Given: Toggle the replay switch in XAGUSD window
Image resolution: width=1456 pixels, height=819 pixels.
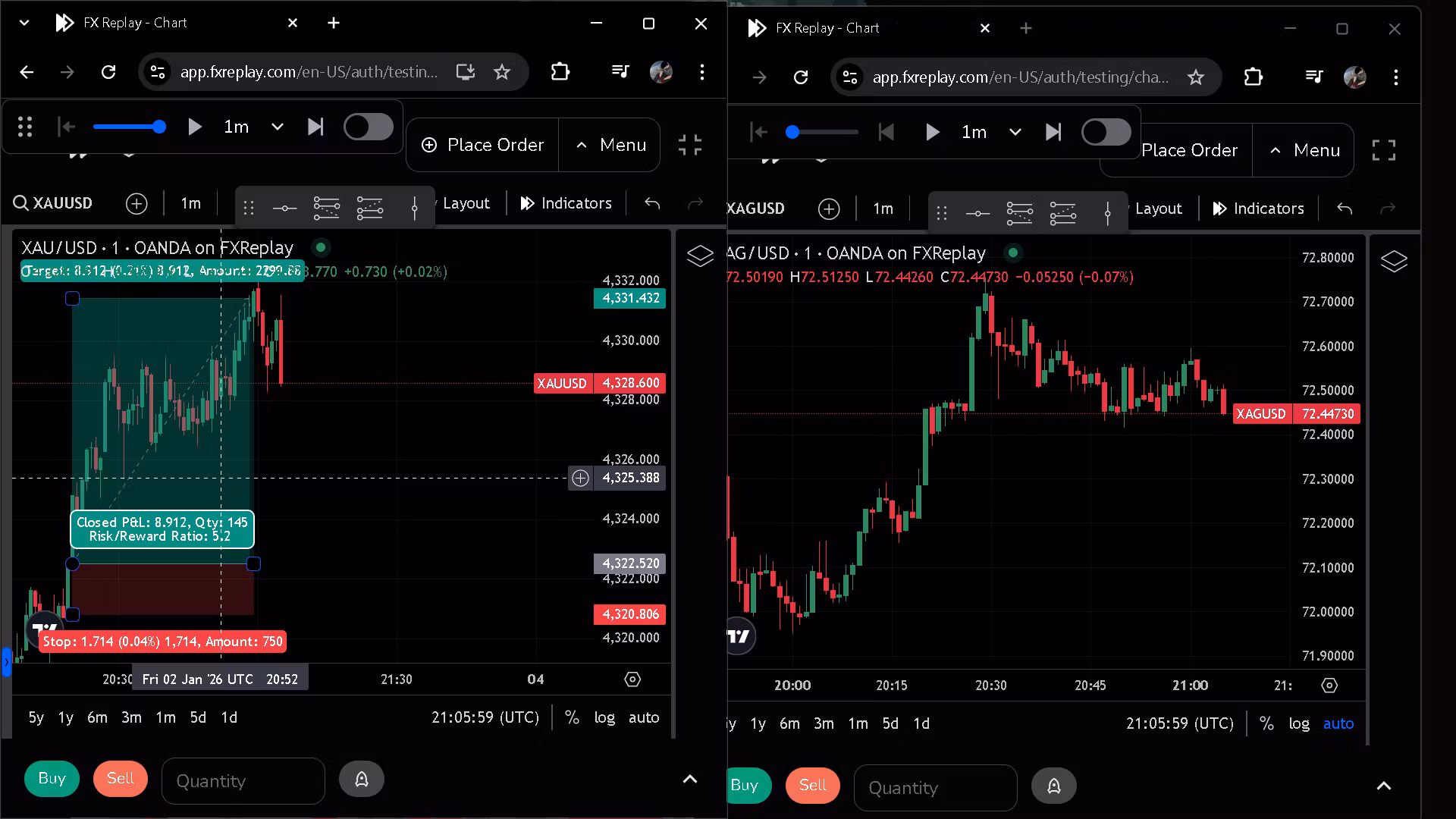Looking at the screenshot, I should pyautogui.click(x=1106, y=132).
